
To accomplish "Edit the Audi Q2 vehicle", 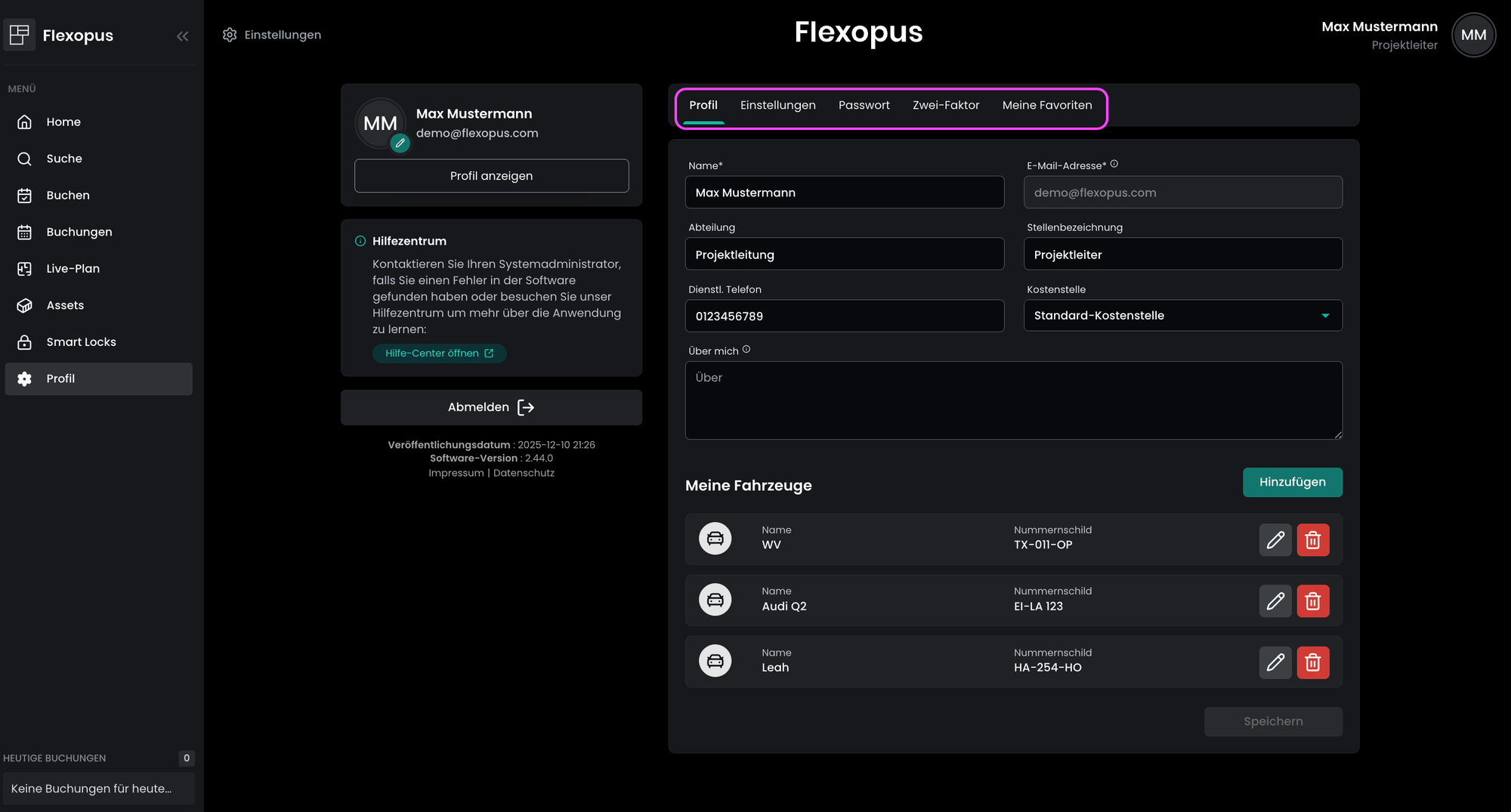I will point(1275,601).
